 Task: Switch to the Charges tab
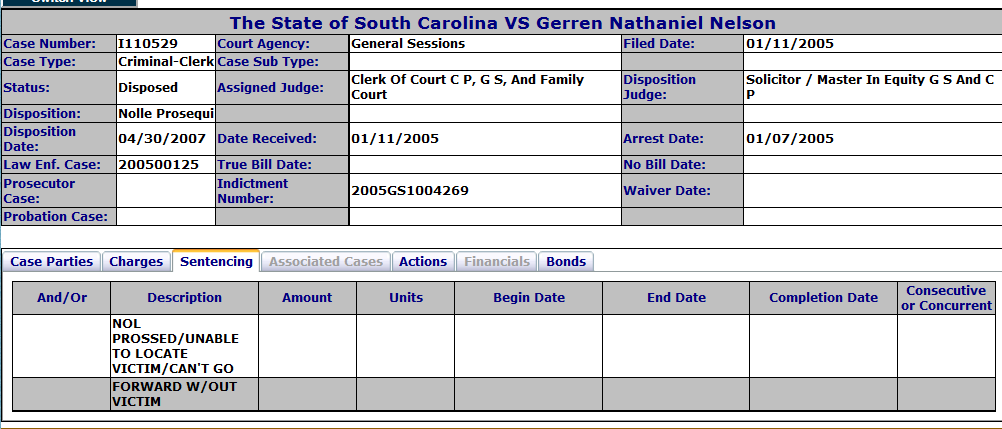[x=136, y=261]
